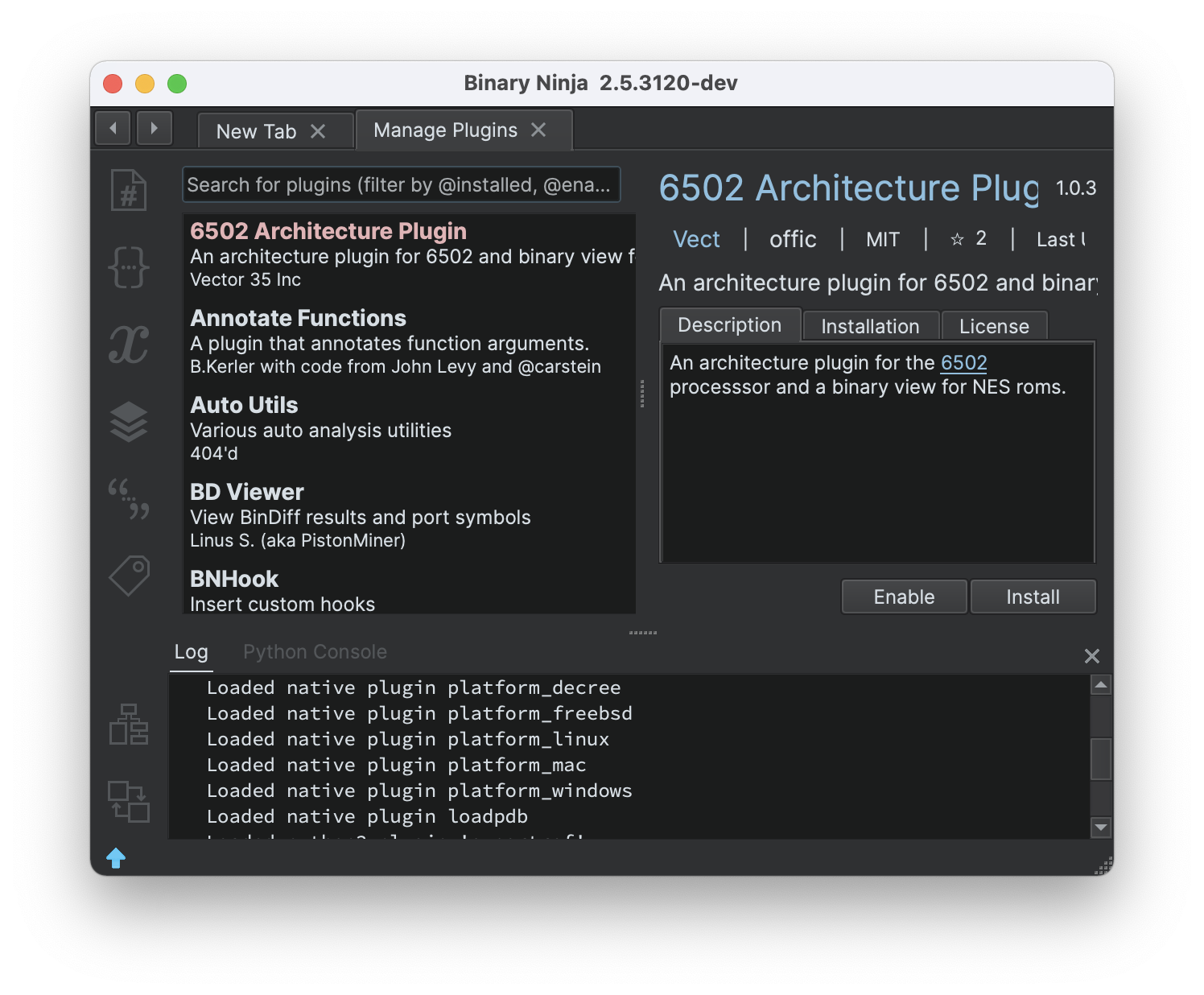Switch to the Log tab
Viewport: 1204px width, 995px height.
(x=192, y=652)
